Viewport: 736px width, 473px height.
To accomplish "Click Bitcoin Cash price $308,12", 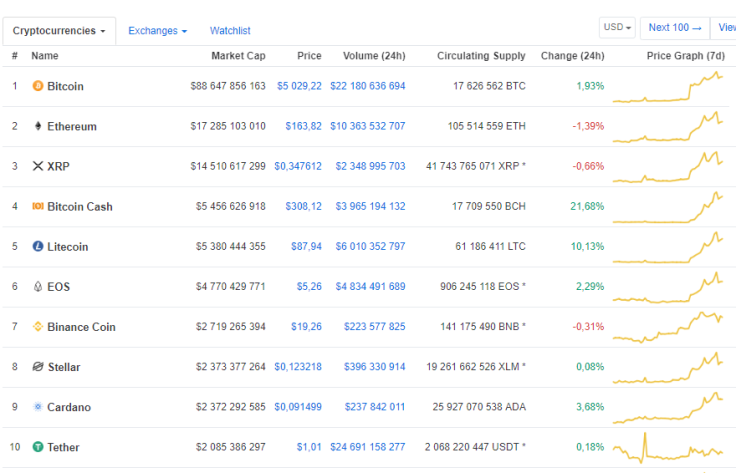I will click(x=303, y=206).
